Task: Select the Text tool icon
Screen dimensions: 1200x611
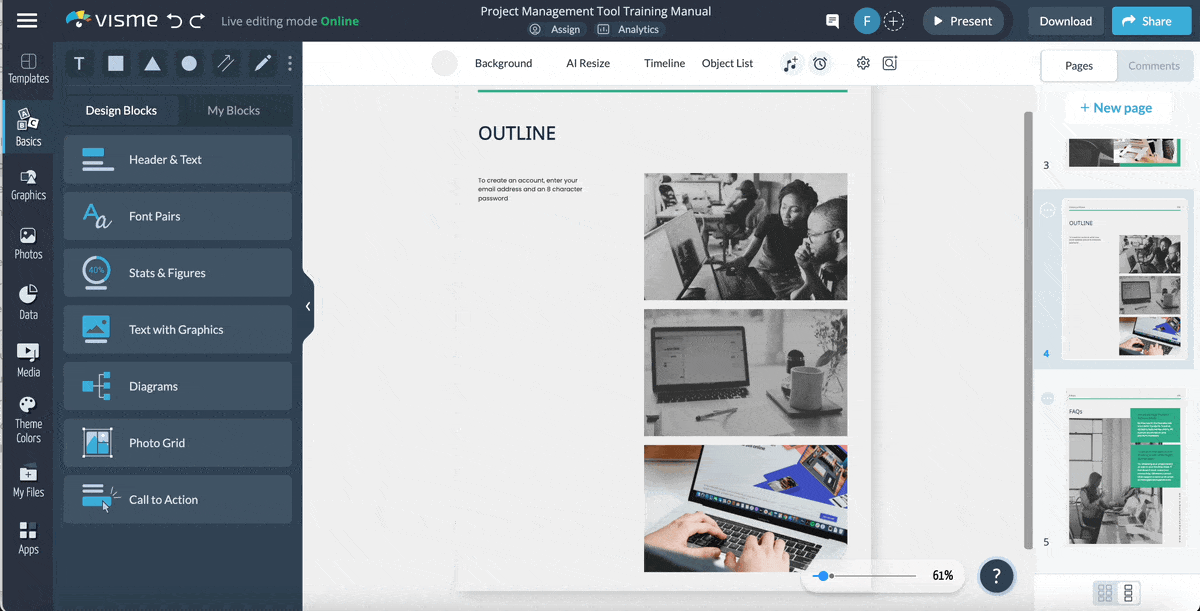Action: (x=79, y=64)
